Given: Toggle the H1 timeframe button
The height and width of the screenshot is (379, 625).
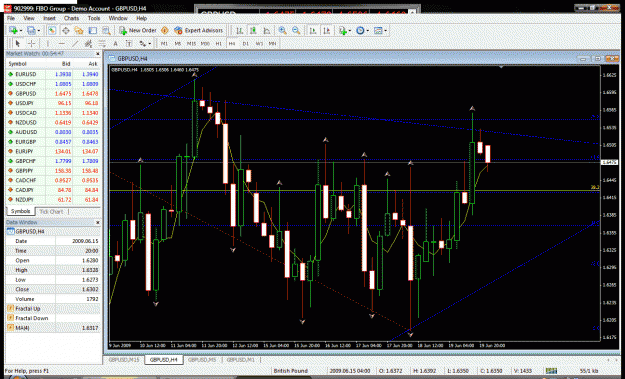Looking at the screenshot, I should tap(218, 43).
